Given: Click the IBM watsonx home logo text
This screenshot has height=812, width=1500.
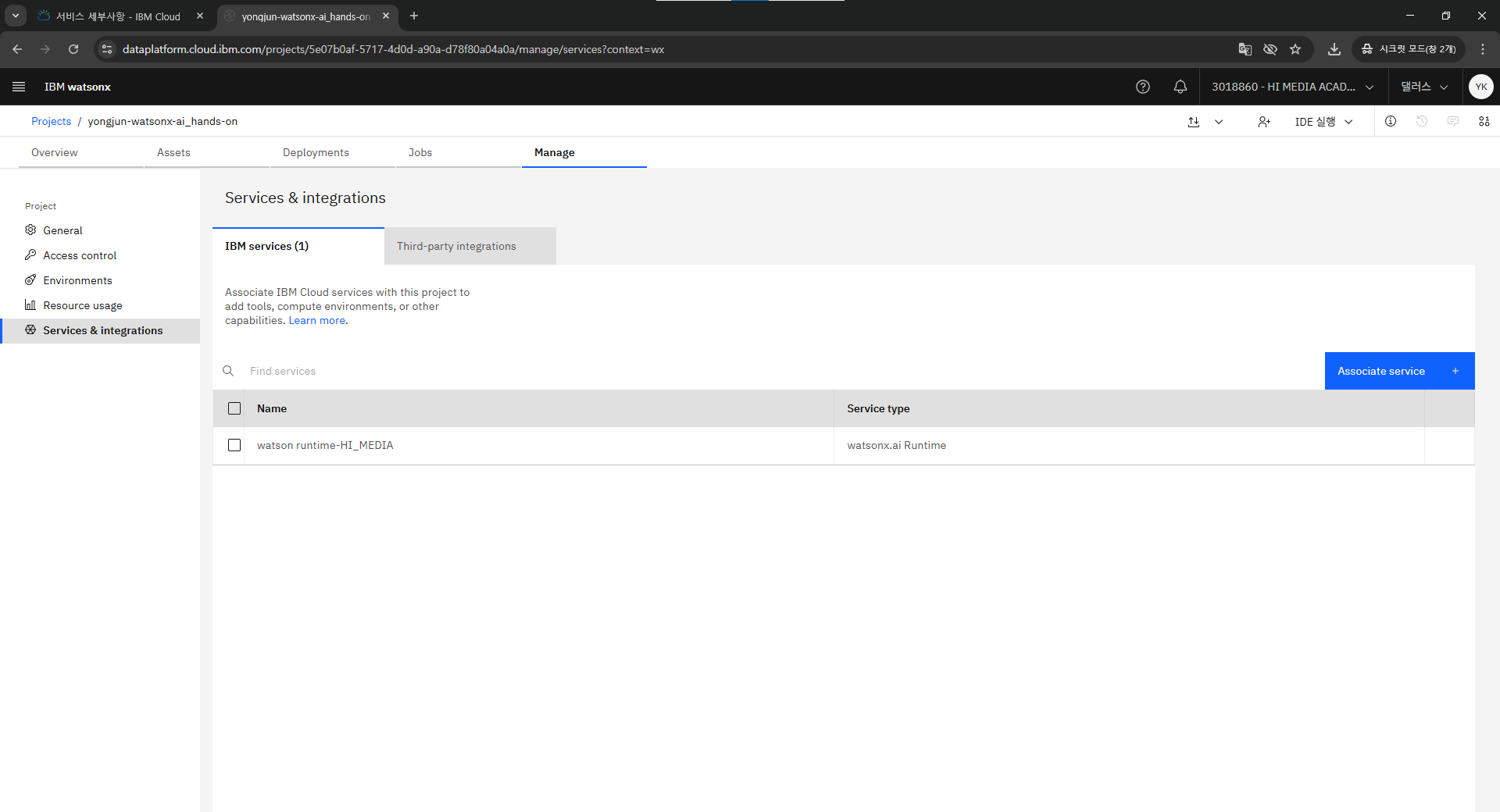Looking at the screenshot, I should pyautogui.click(x=77, y=87).
